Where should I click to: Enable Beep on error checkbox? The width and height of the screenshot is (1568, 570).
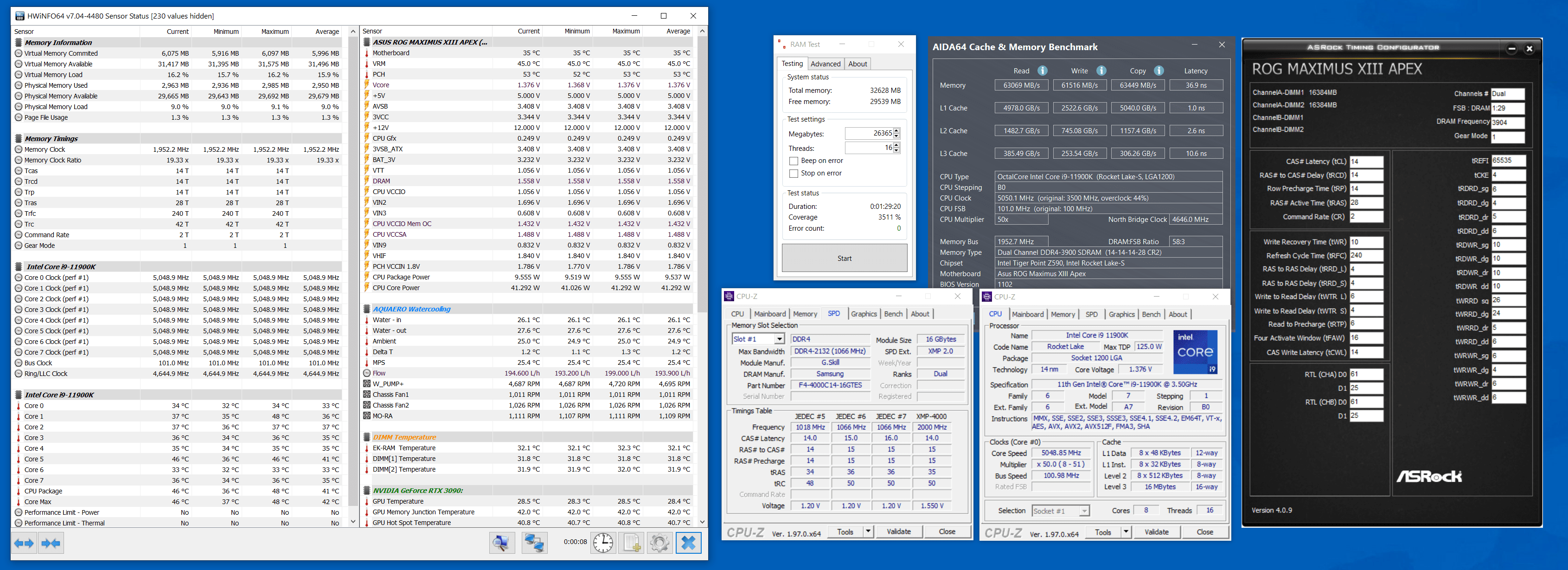pyautogui.click(x=794, y=161)
